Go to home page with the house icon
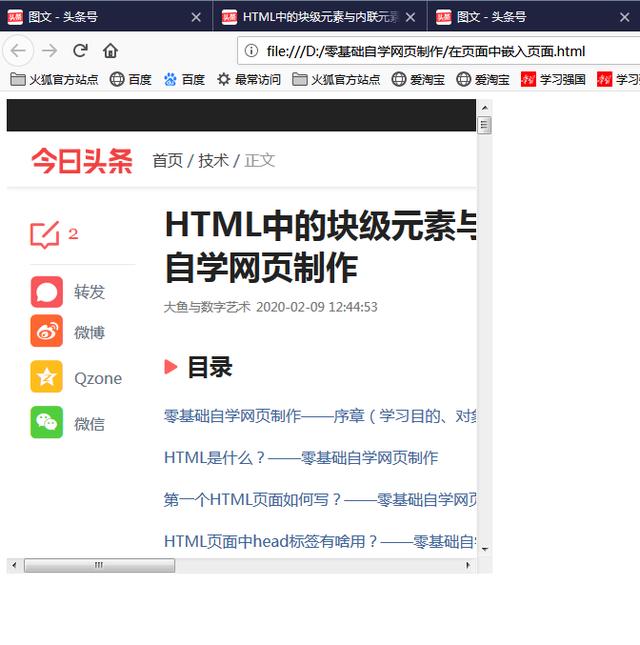This screenshot has width=640, height=645. tap(110, 51)
